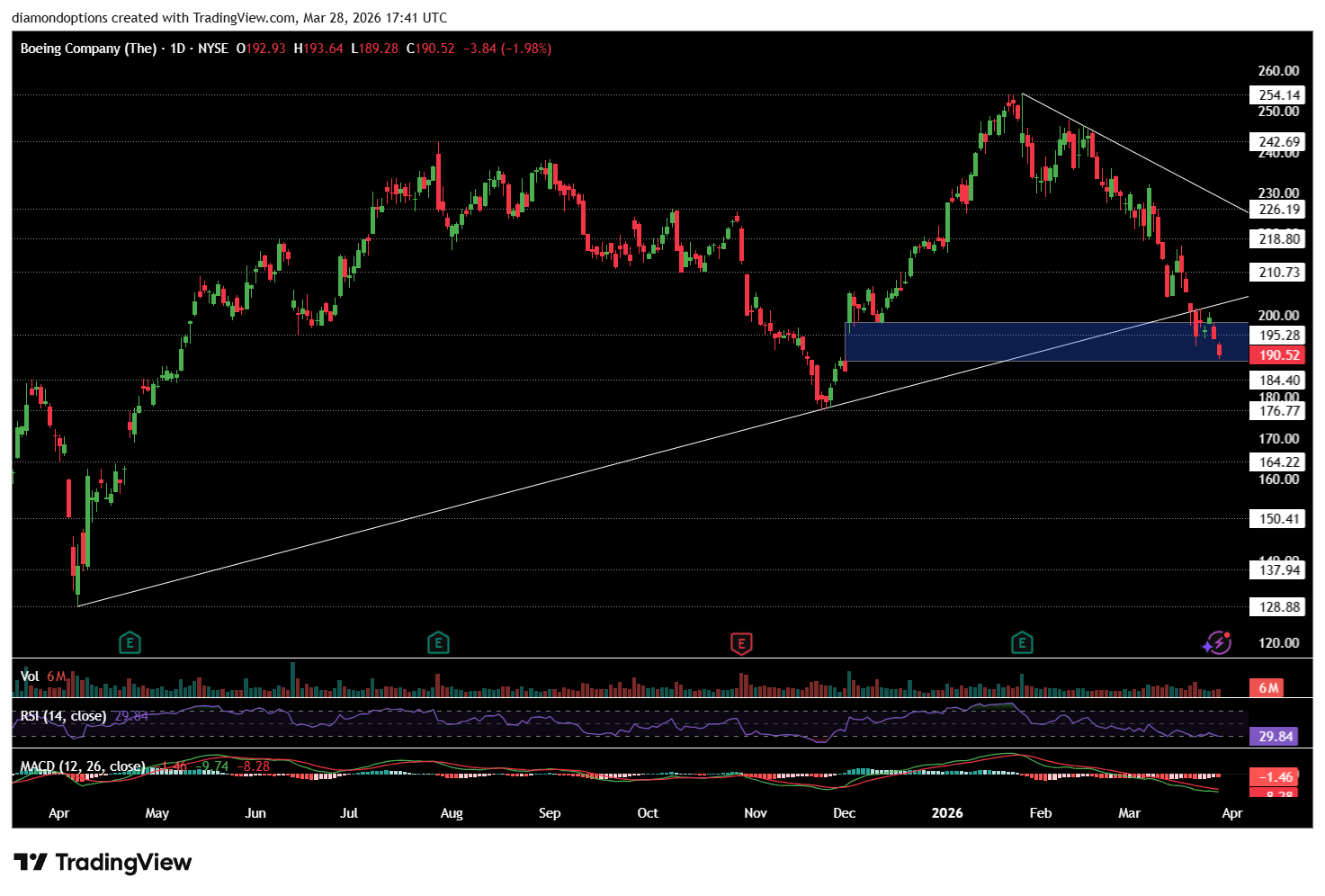Viewport: 1325px width, 896px height.
Task: Click the Aug time axis label
Action: pyautogui.click(x=452, y=813)
